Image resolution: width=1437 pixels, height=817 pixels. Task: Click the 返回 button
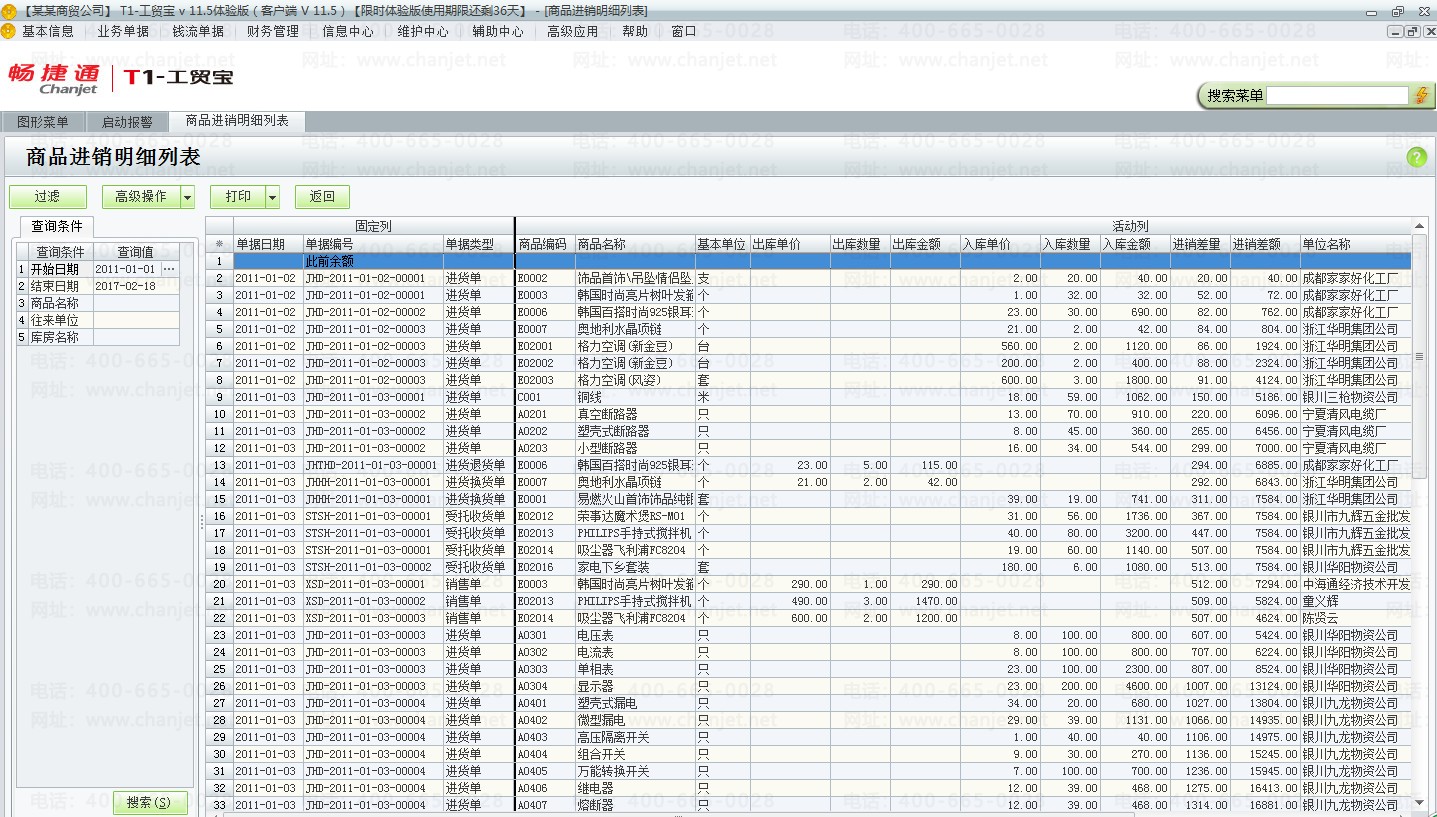(x=322, y=197)
